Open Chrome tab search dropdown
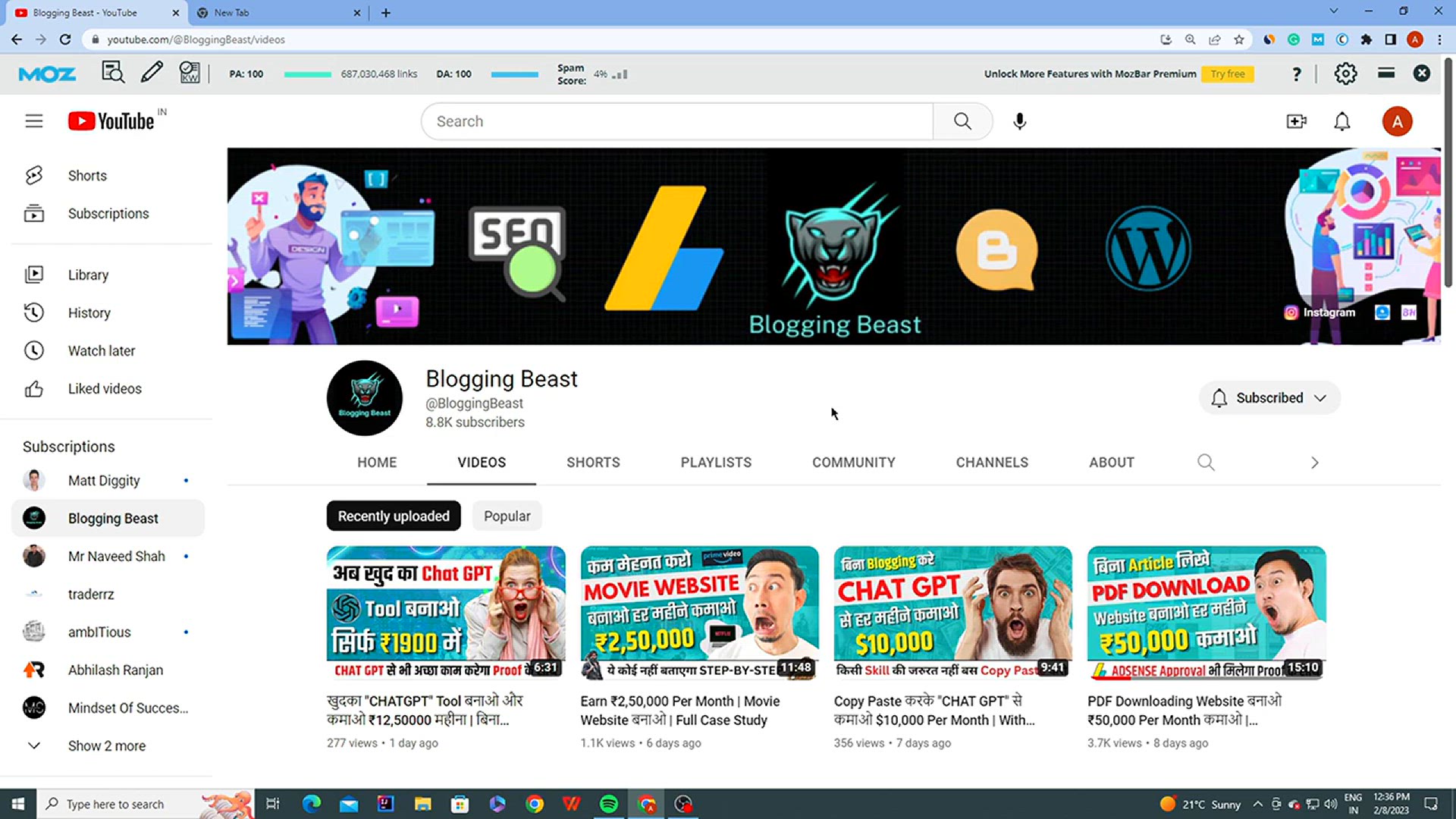Image resolution: width=1456 pixels, height=819 pixels. pos(1334,11)
